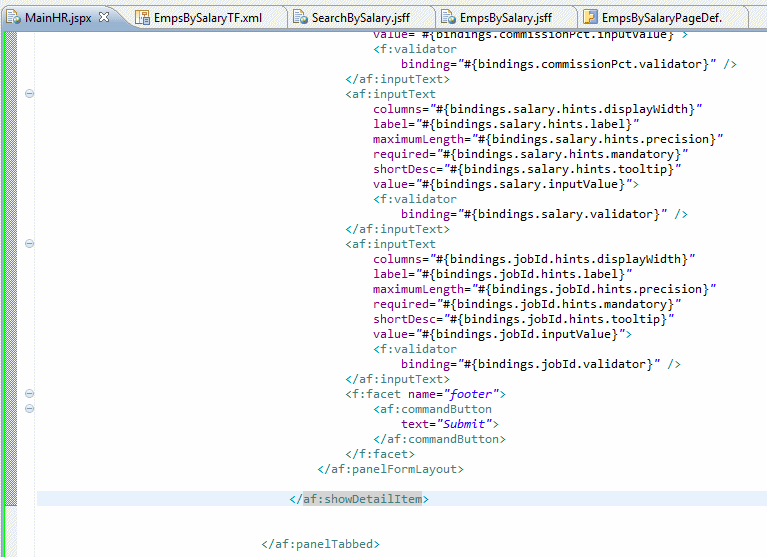
Task: Click the jobId.hints.mandatory required line
Action: (527, 304)
